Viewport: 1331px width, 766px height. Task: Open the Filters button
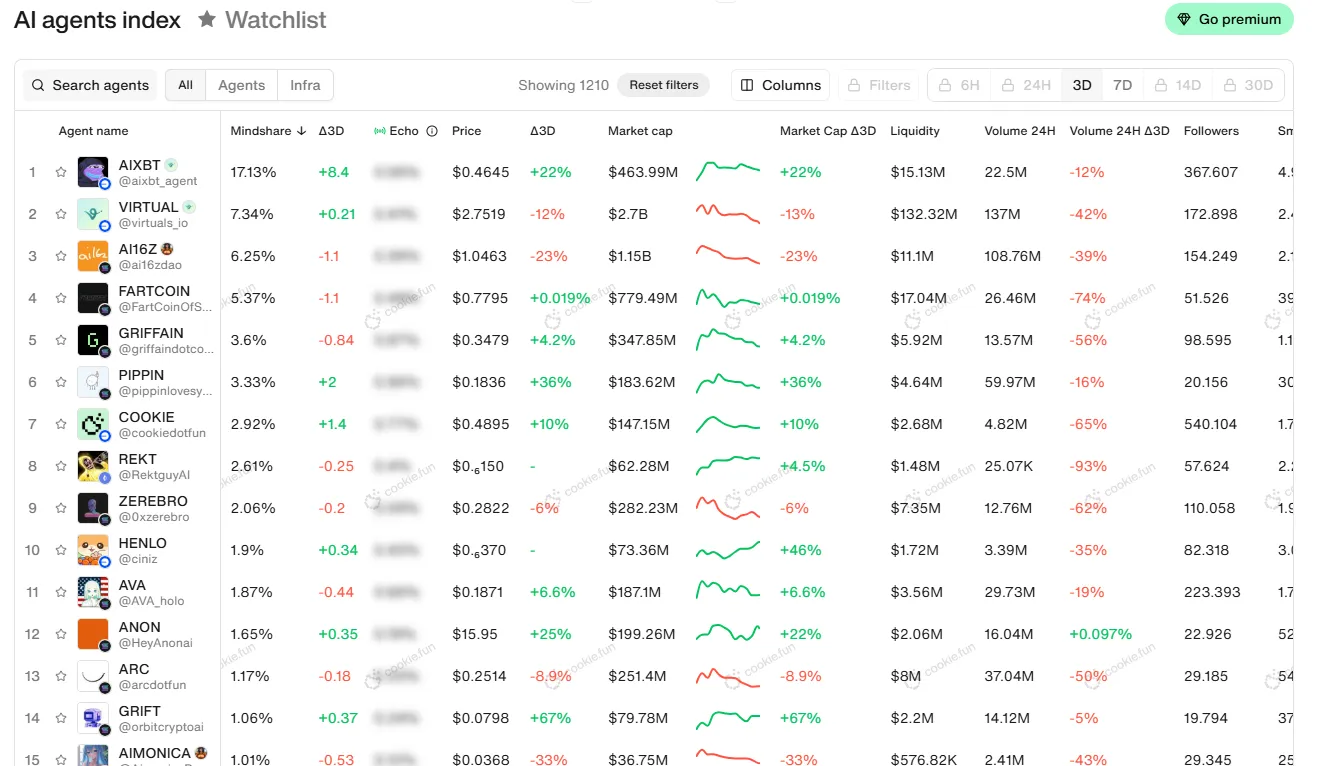879,85
